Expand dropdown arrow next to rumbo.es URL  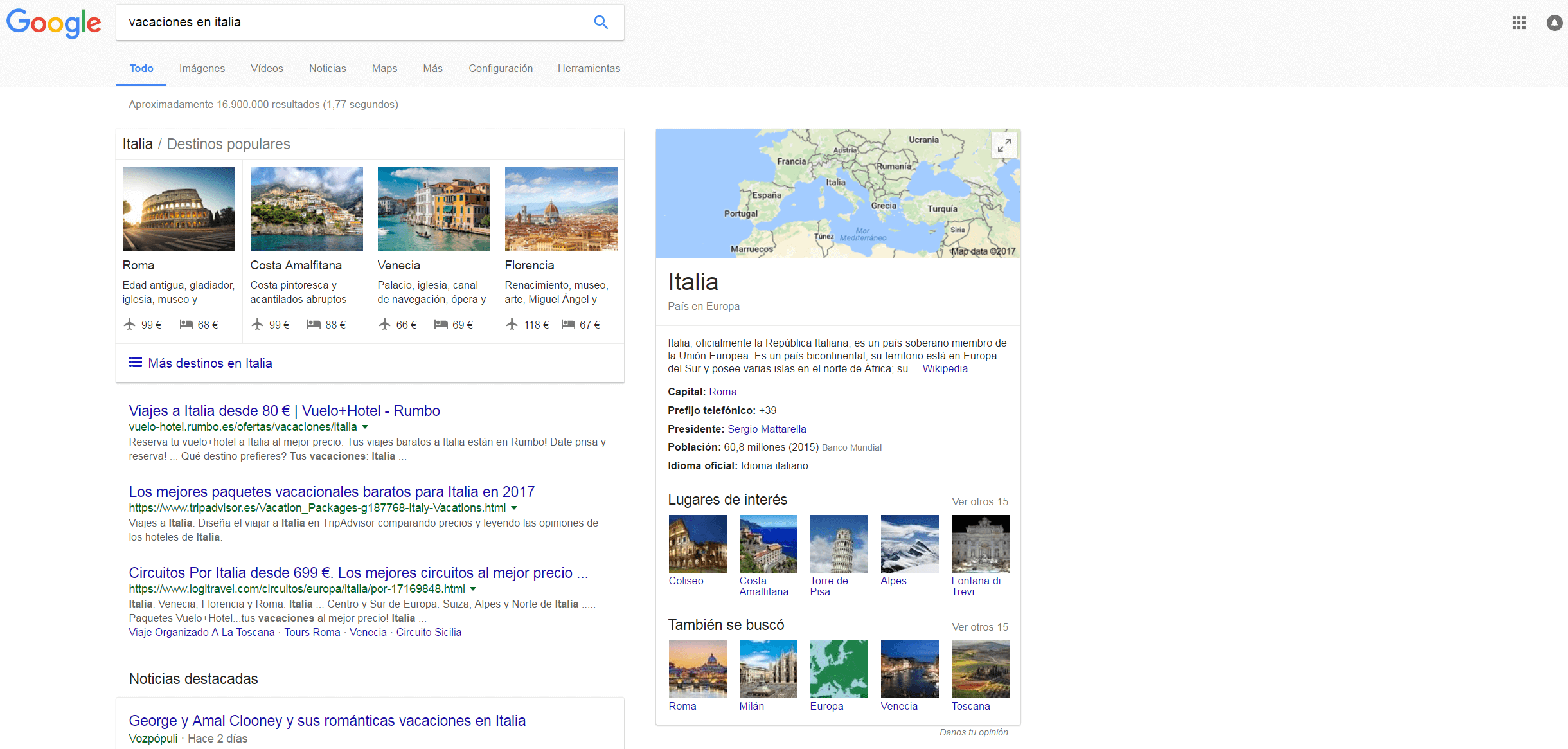365,427
